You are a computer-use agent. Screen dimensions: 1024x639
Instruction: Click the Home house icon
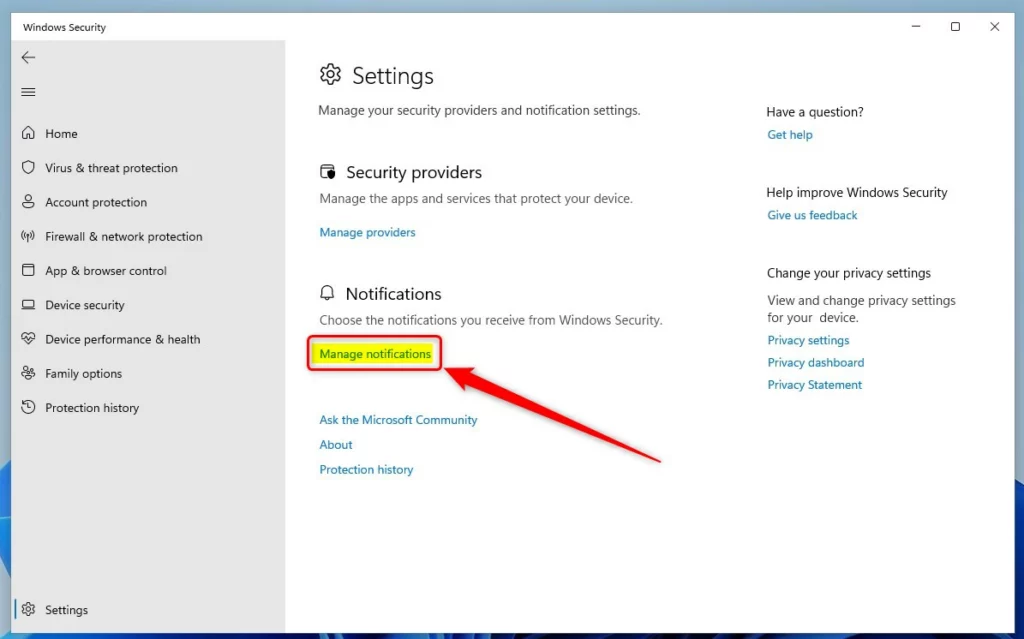tap(28, 133)
